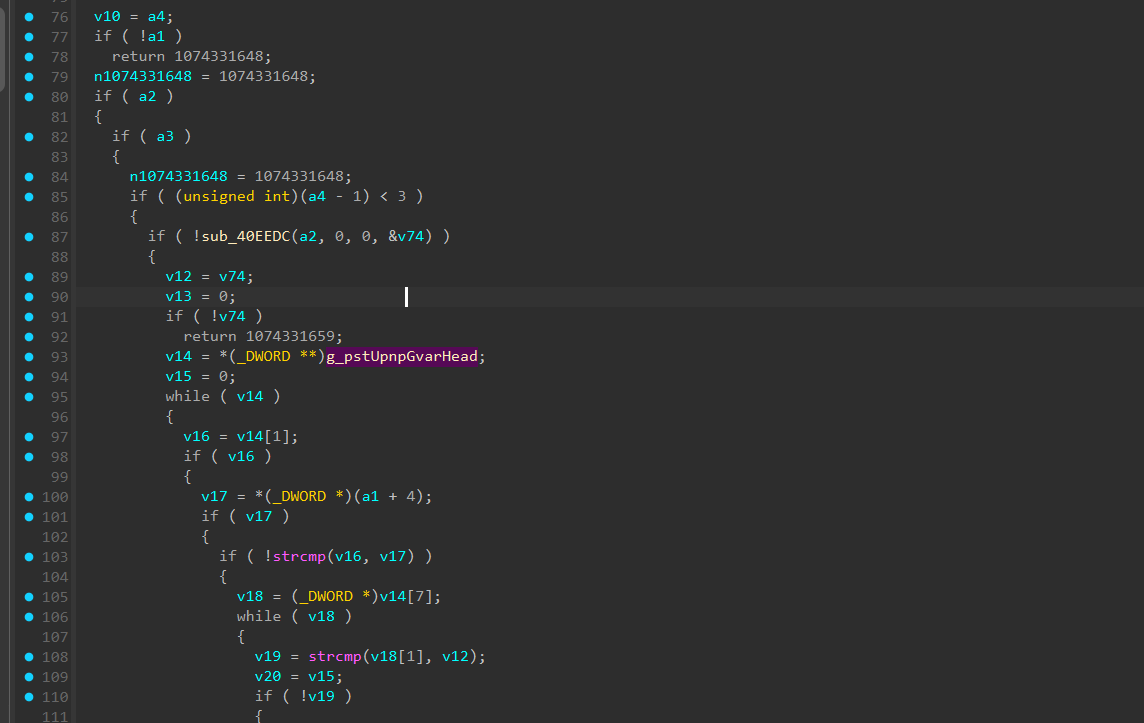Toggle breakpoint dot at line 92
Image resolution: width=1144 pixels, height=723 pixels.
tap(29, 337)
